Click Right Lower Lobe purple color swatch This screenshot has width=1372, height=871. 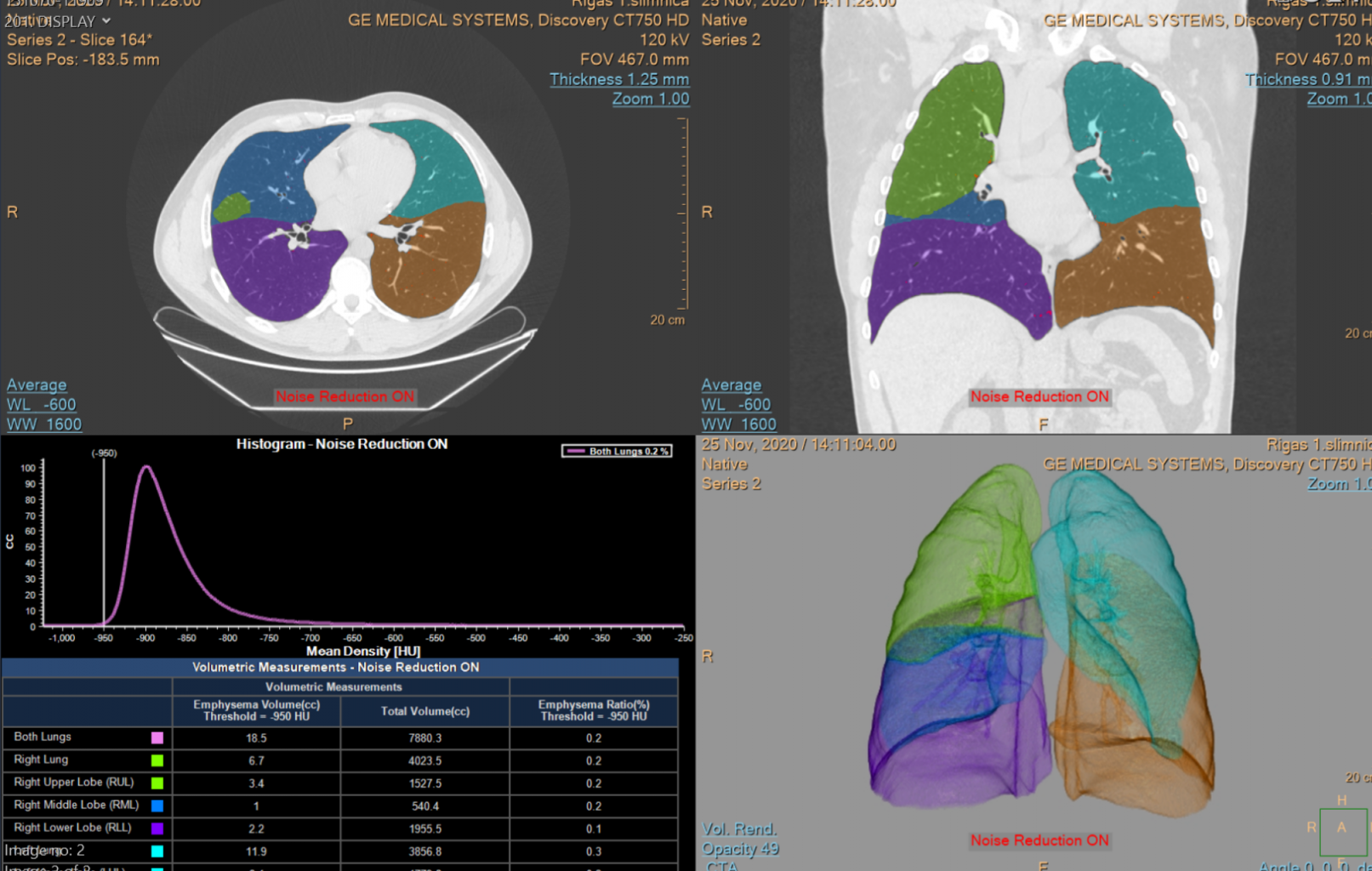157,828
